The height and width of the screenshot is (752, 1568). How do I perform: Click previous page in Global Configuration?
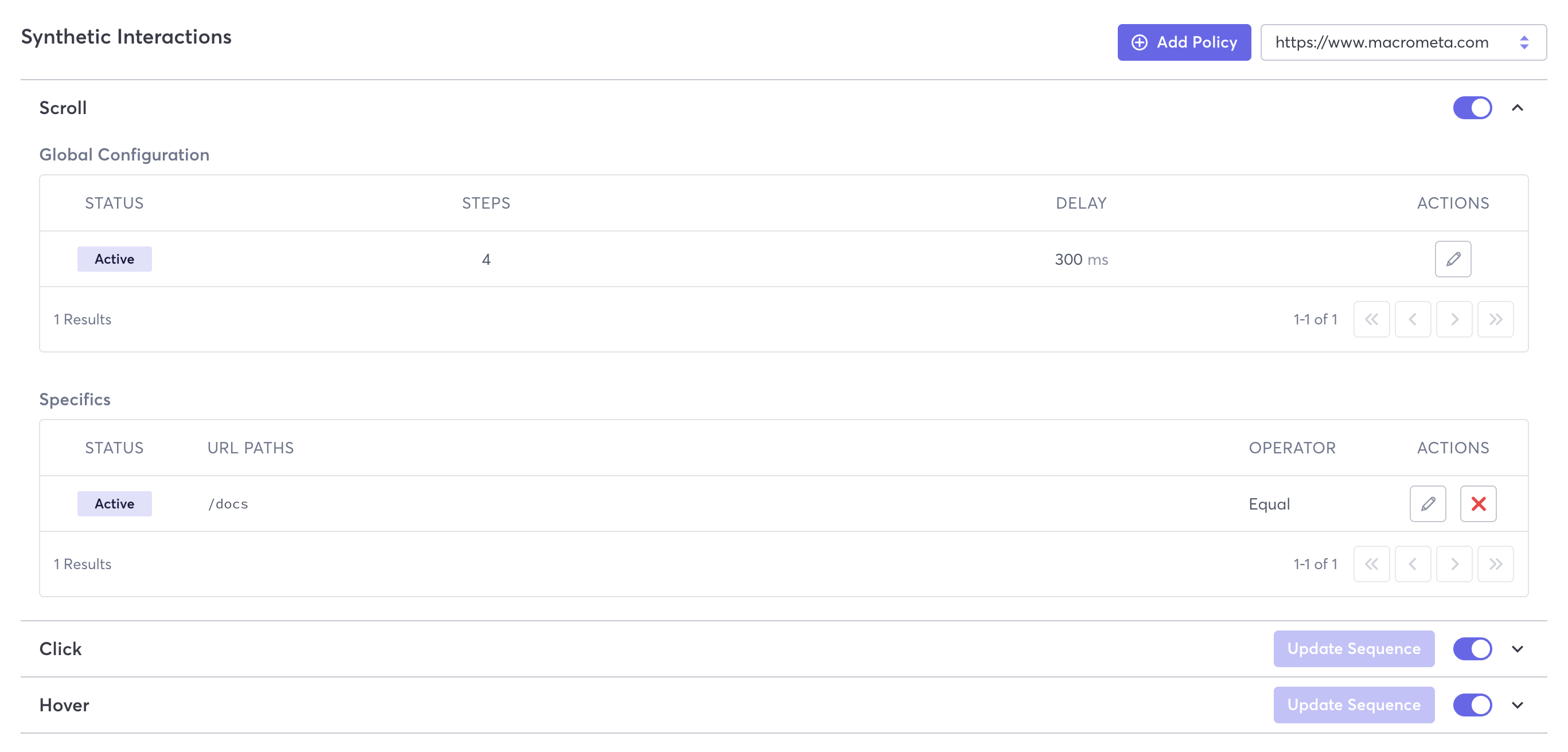pyautogui.click(x=1414, y=319)
